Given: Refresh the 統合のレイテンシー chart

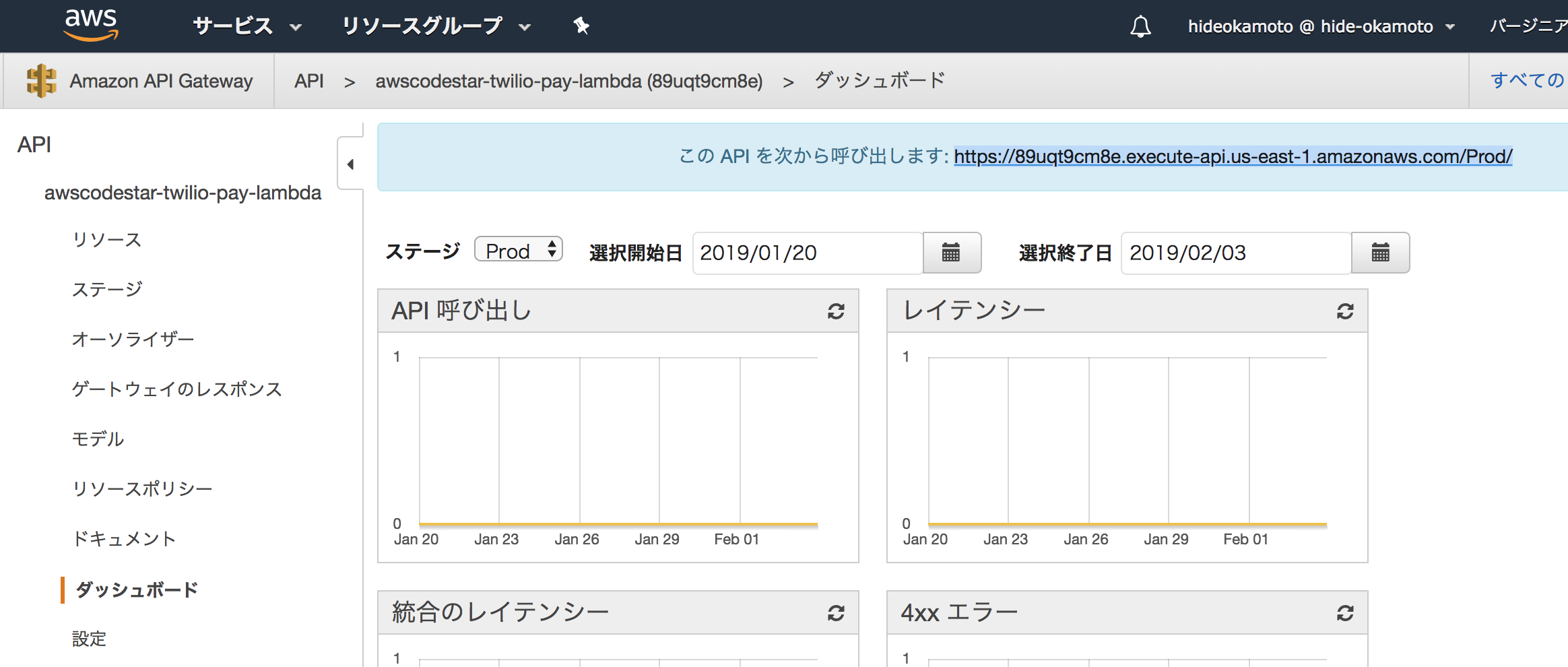Looking at the screenshot, I should click(836, 613).
